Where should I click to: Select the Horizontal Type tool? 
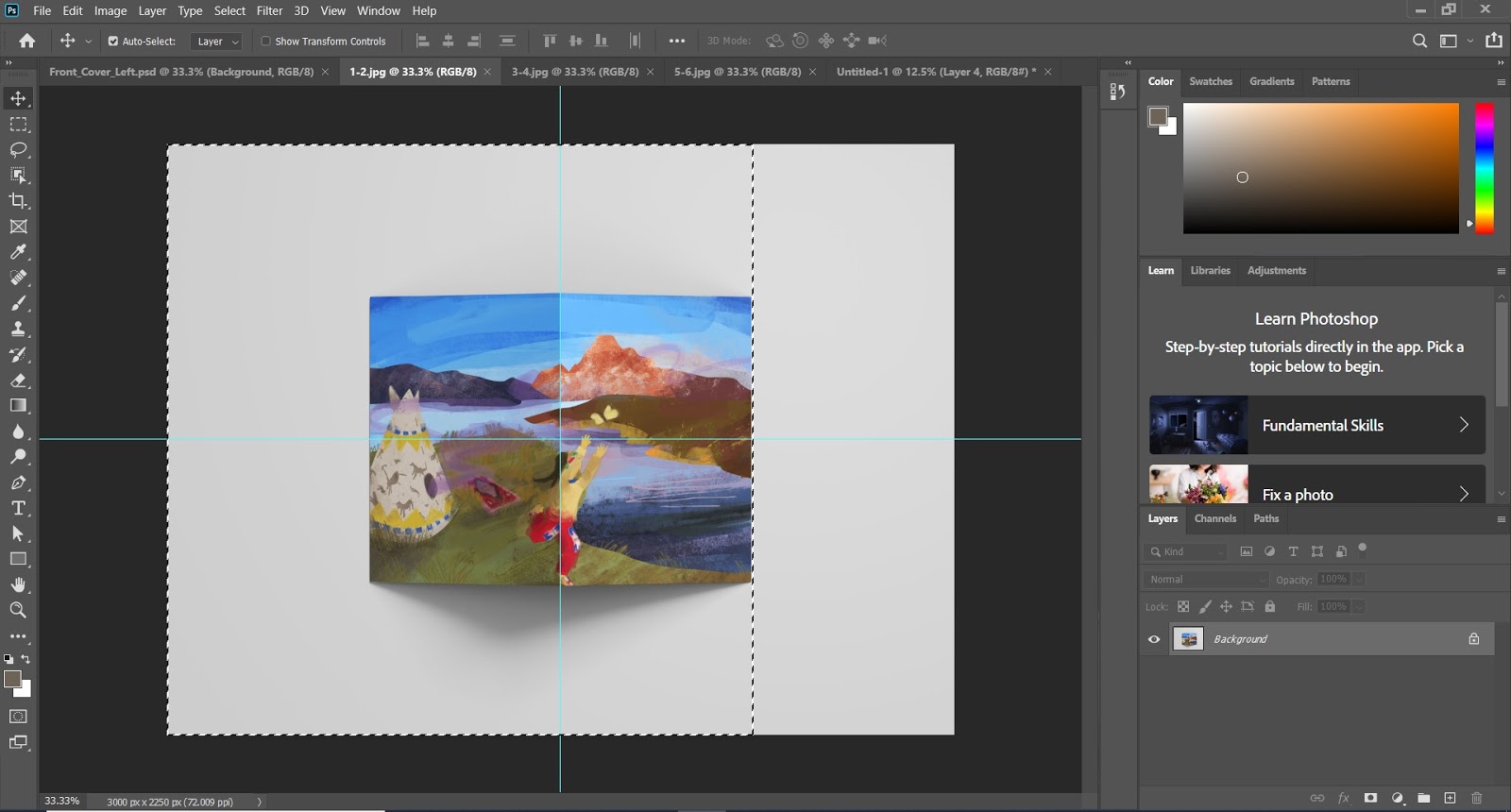[18, 508]
